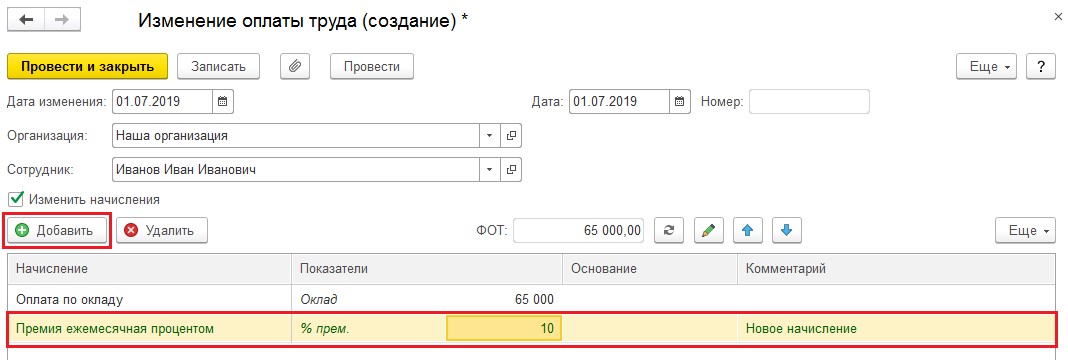Toggle Изменить начисления checkbox

16,199
